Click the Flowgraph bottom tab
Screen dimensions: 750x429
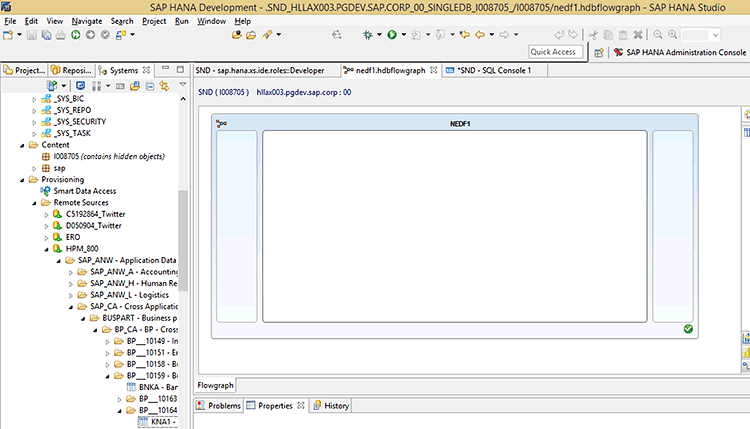coord(215,385)
